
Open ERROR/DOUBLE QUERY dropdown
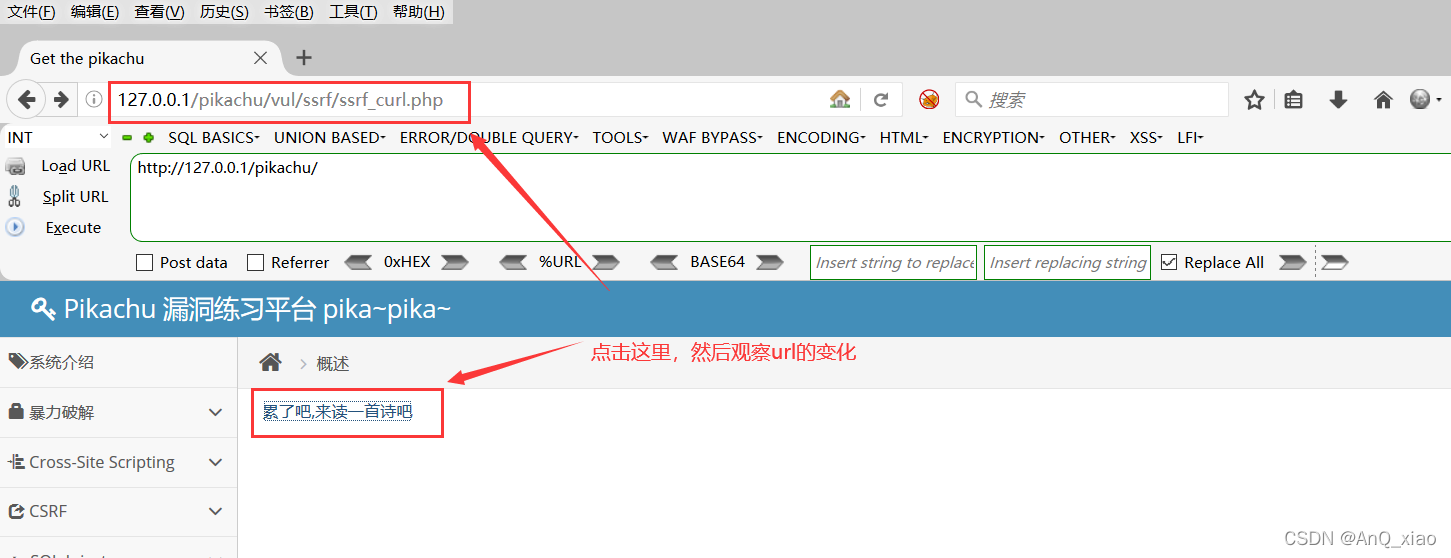pyautogui.click(x=489, y=137)
